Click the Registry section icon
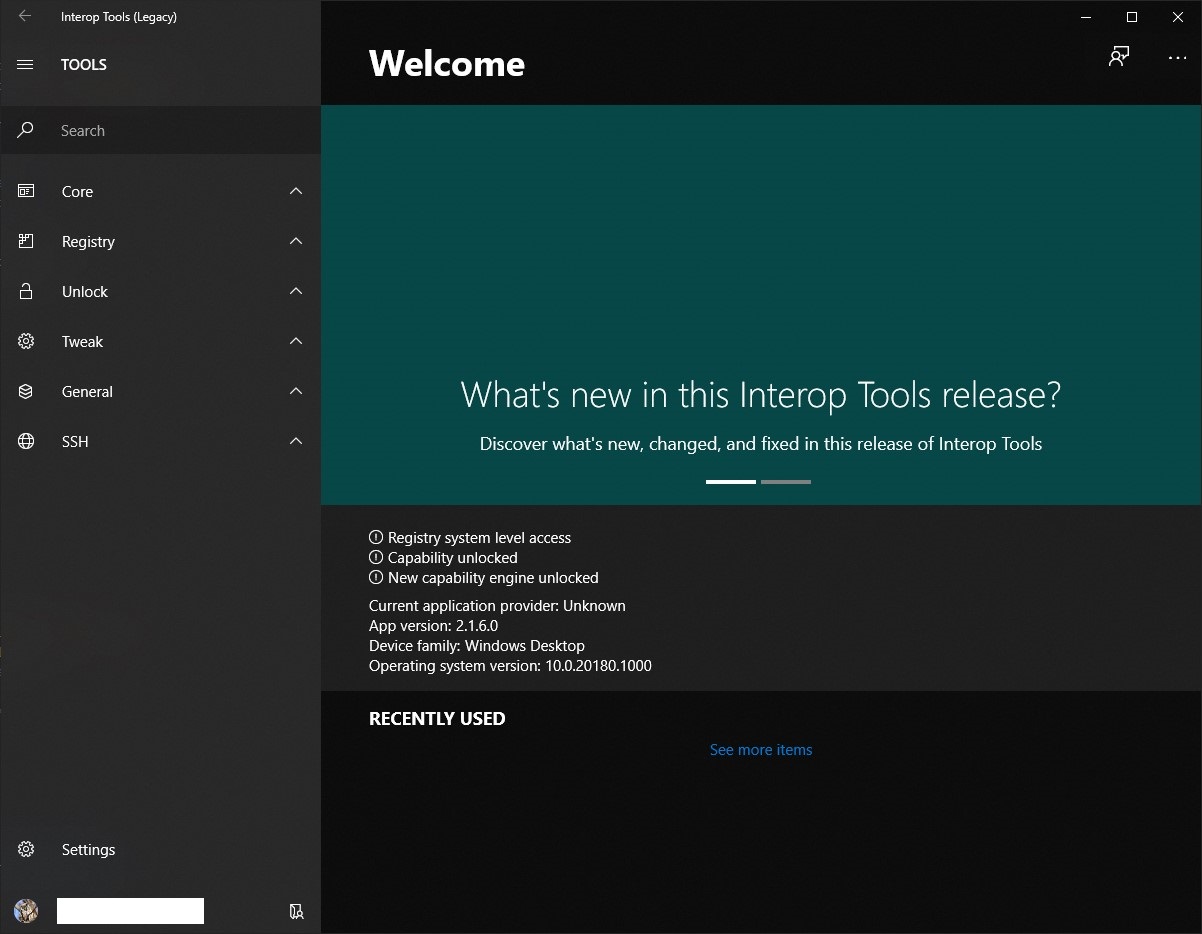Viewport: 1202px width, 934px height. [x=26, y=241]
